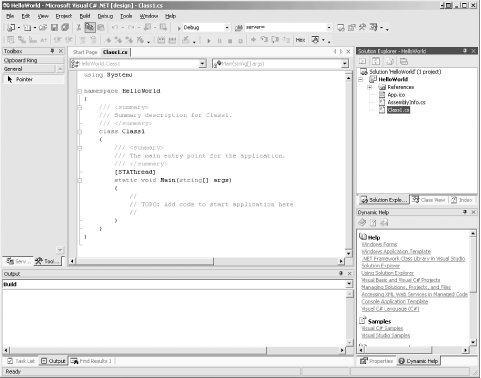Toggle Show All Files in Solution Explorer
The width and height of the screenshot is (481, 378).
pyautogui.click(x=390, y=61)
